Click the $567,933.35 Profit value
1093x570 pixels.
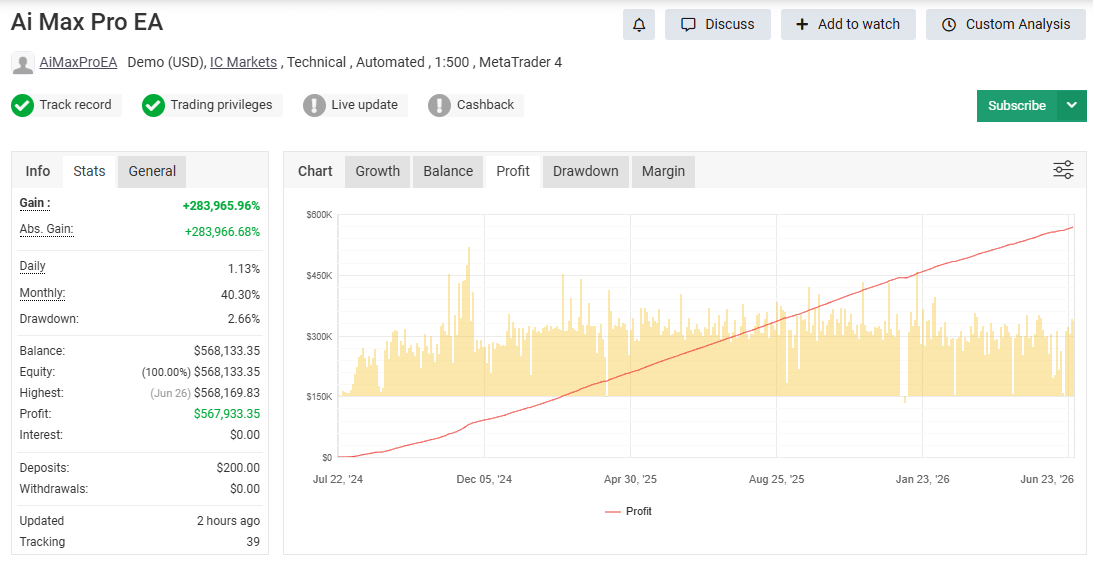(x=227, y=413)
